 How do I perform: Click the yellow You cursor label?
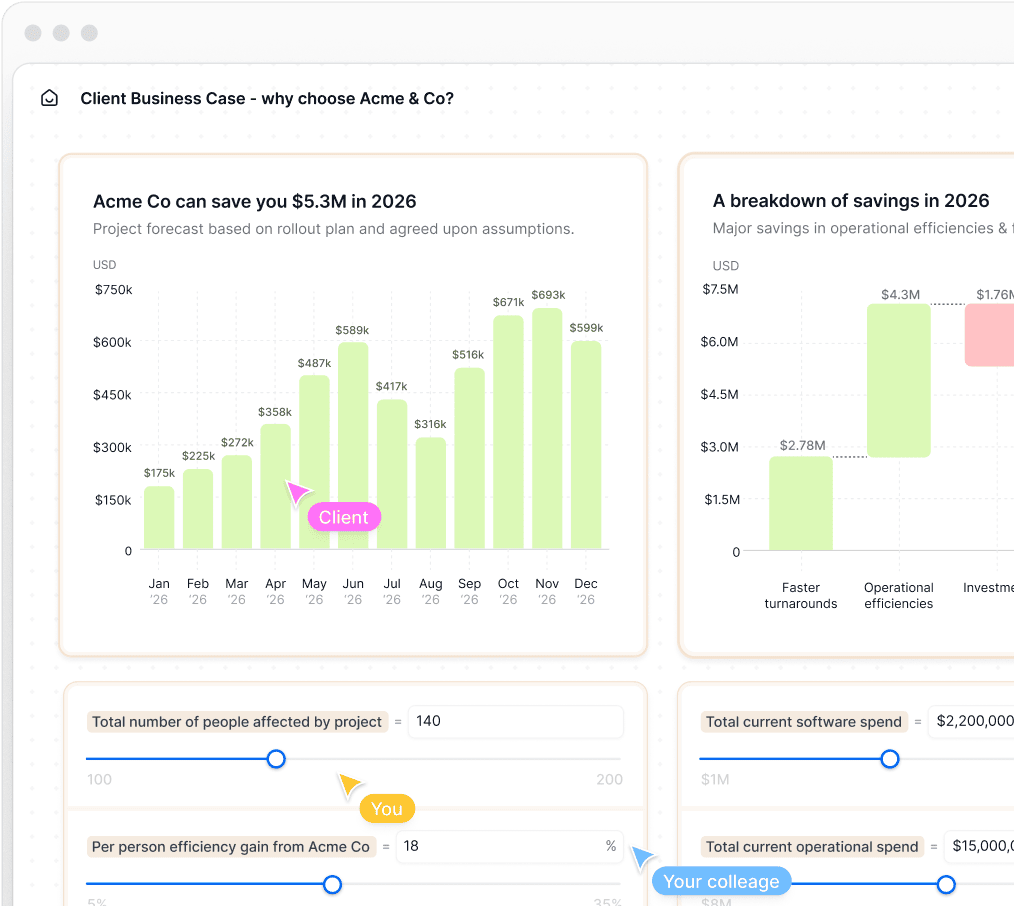click(387, 808)
